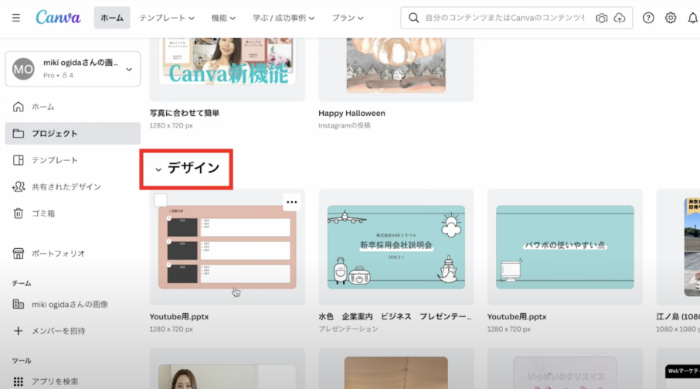The width and height of the screenshot is (700, 389).
Task: Open the help question mark icon
Action: [x=648, y=18]
